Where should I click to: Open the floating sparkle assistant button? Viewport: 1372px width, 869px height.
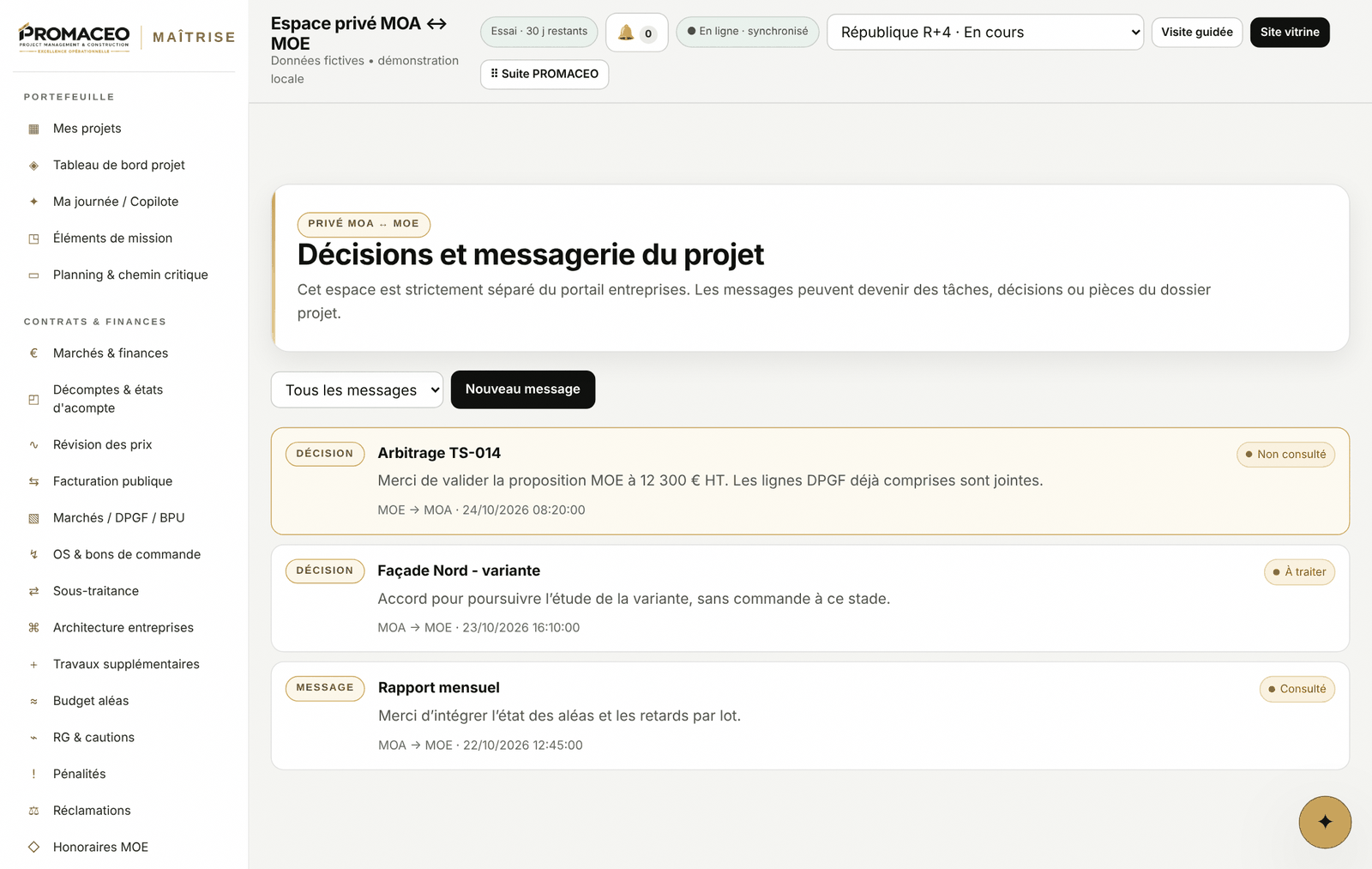[1325, 822]
